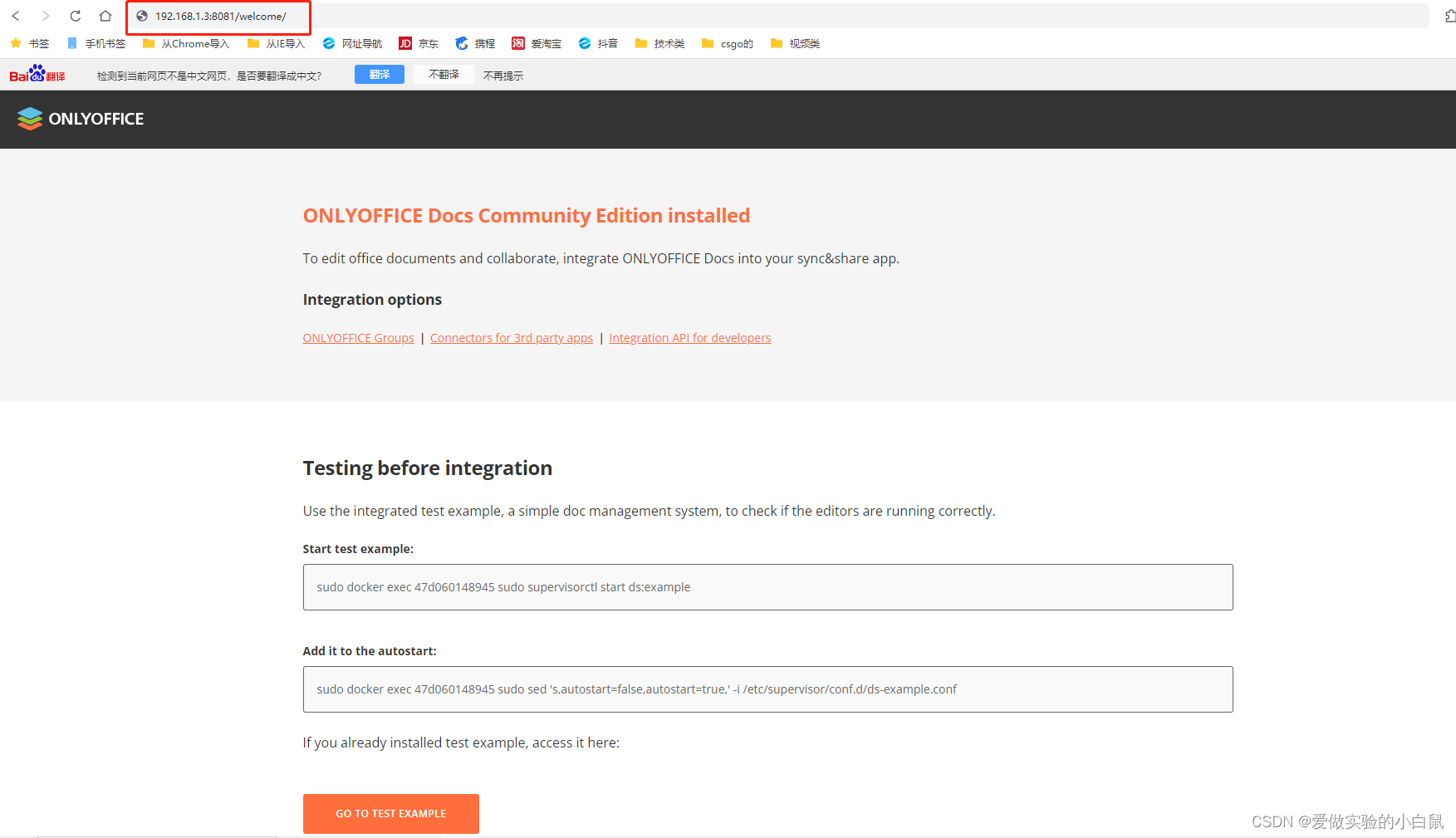Image resolution: width=1456 pixels, height=838 pixels.
Task: Open the 技术类 bookmark folder
Action: click(x=659, y=43)
